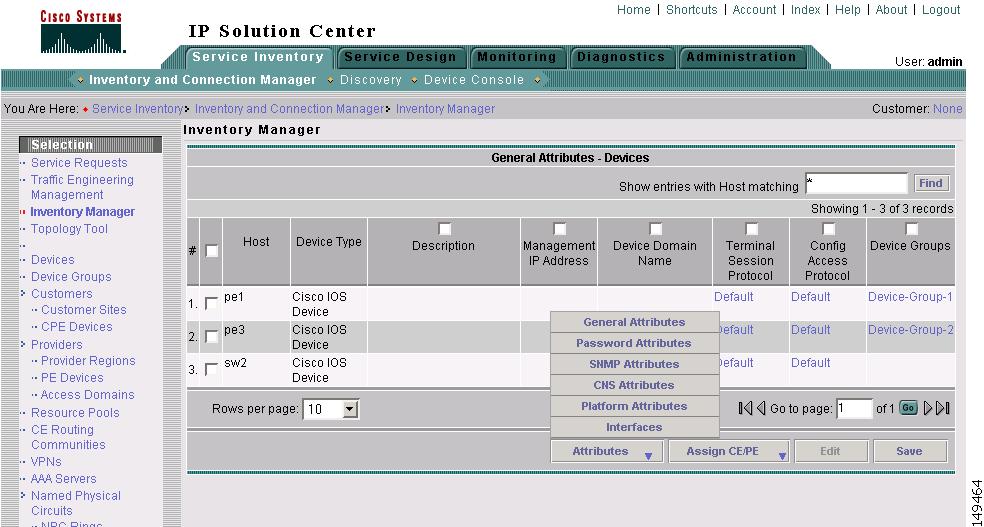
Task: Choose General Attributes from the popup menu
Action: coord(634,322)
